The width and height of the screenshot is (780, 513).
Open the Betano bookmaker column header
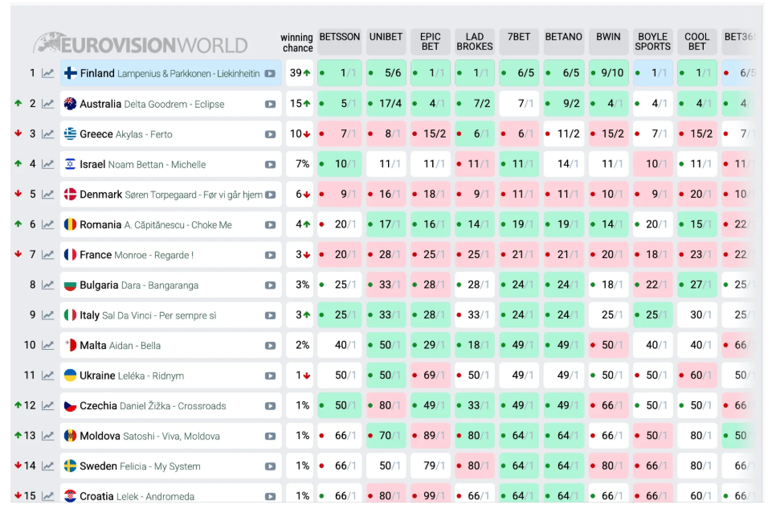click(564, 42)
